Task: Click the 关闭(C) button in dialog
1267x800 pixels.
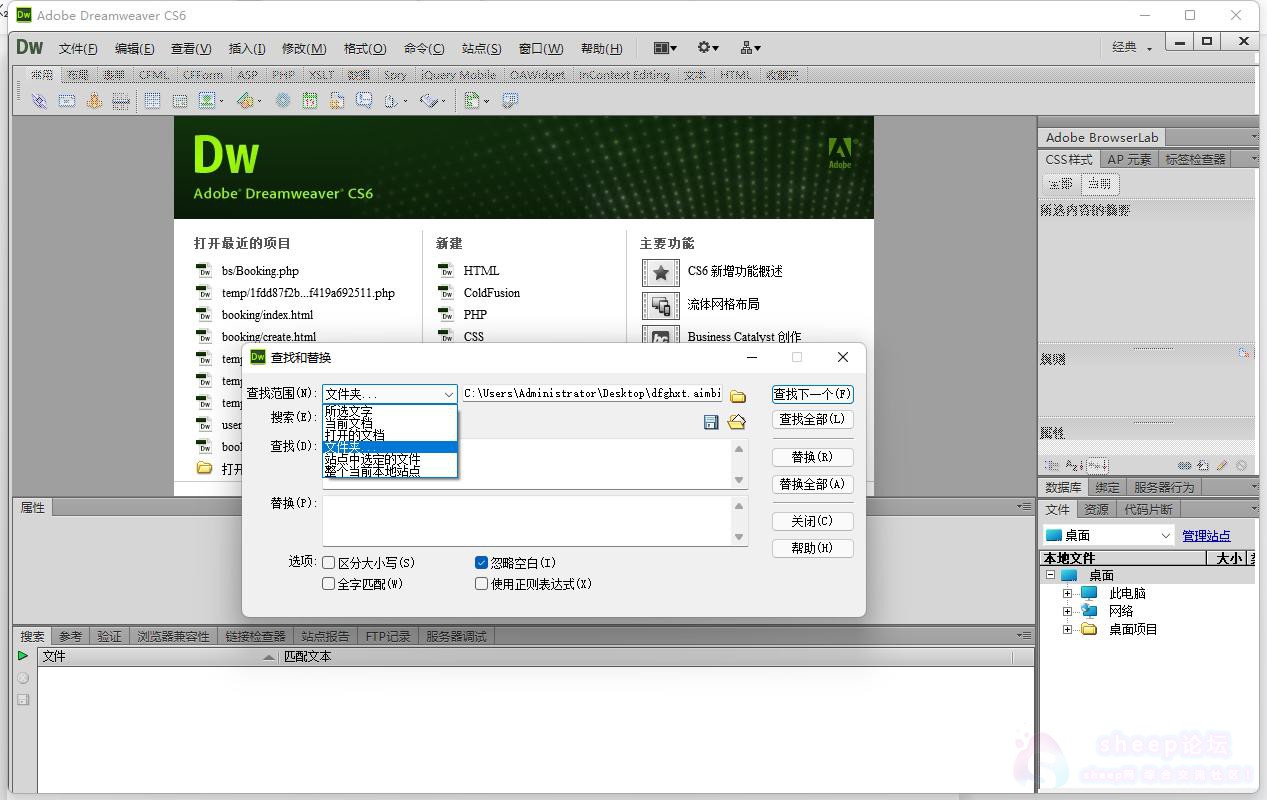Action: pyautogui.click(x=813, y=521)
